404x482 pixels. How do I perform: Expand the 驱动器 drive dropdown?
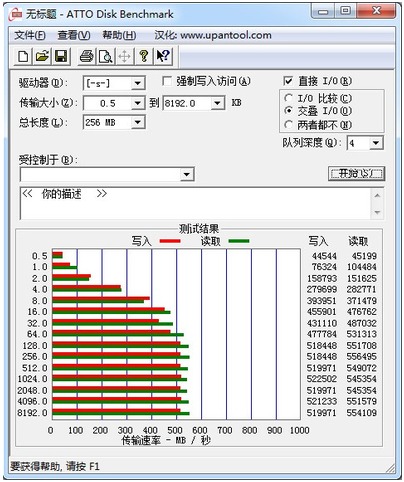point(137,83)
